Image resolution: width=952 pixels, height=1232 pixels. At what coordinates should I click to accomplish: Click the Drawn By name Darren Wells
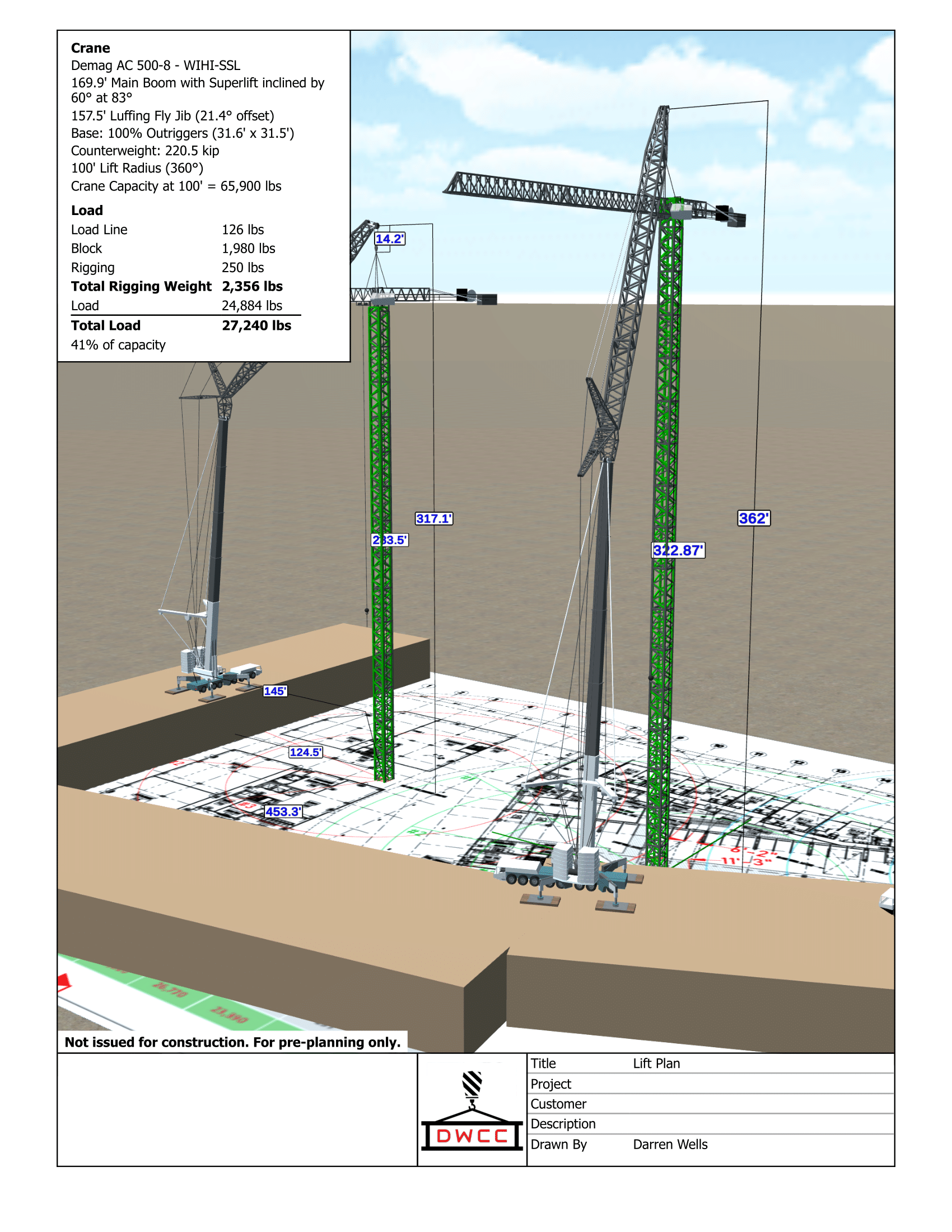point(669,1144)
